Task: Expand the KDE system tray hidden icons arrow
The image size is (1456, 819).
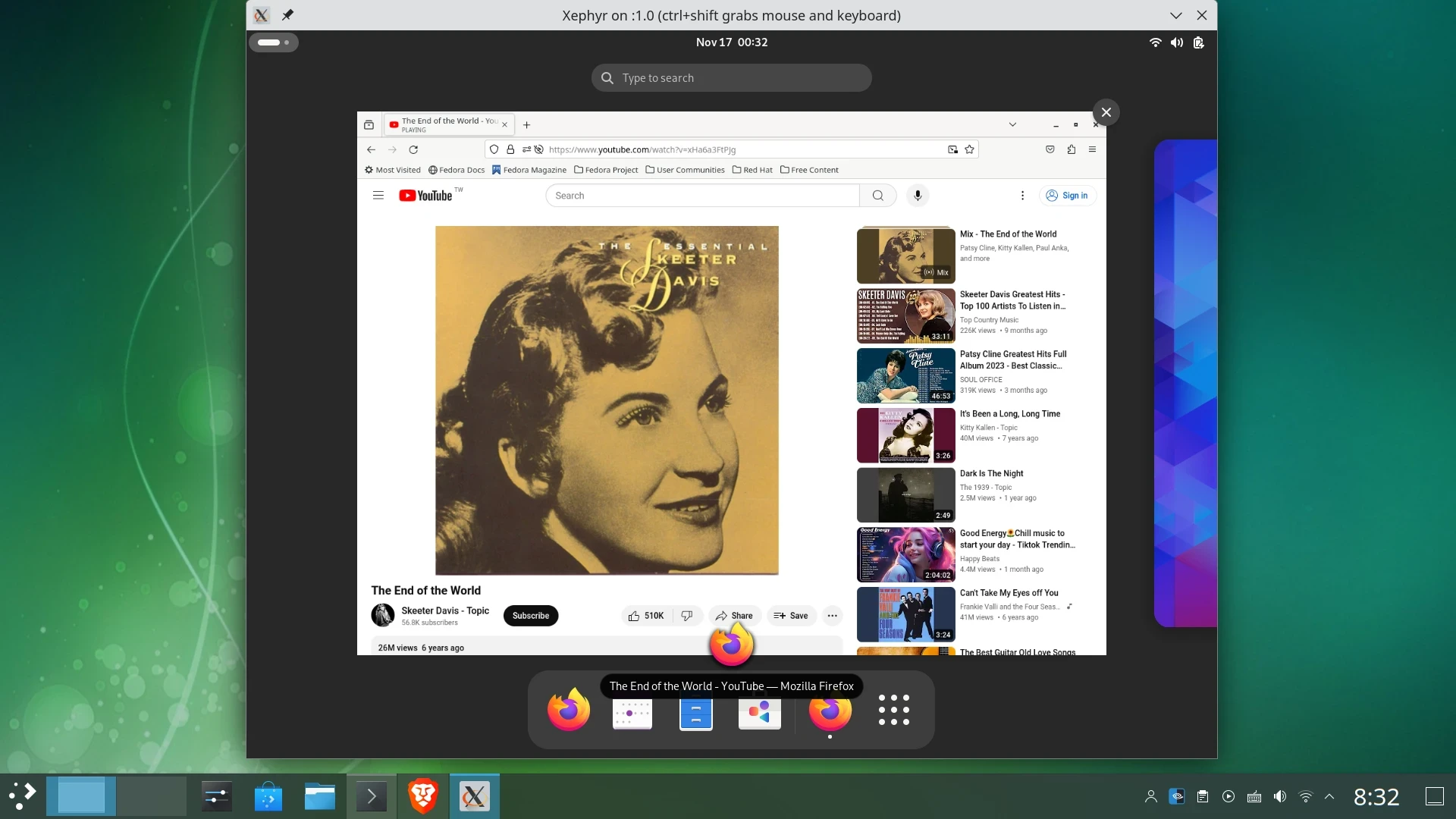Action: (x=1329, y=796)
